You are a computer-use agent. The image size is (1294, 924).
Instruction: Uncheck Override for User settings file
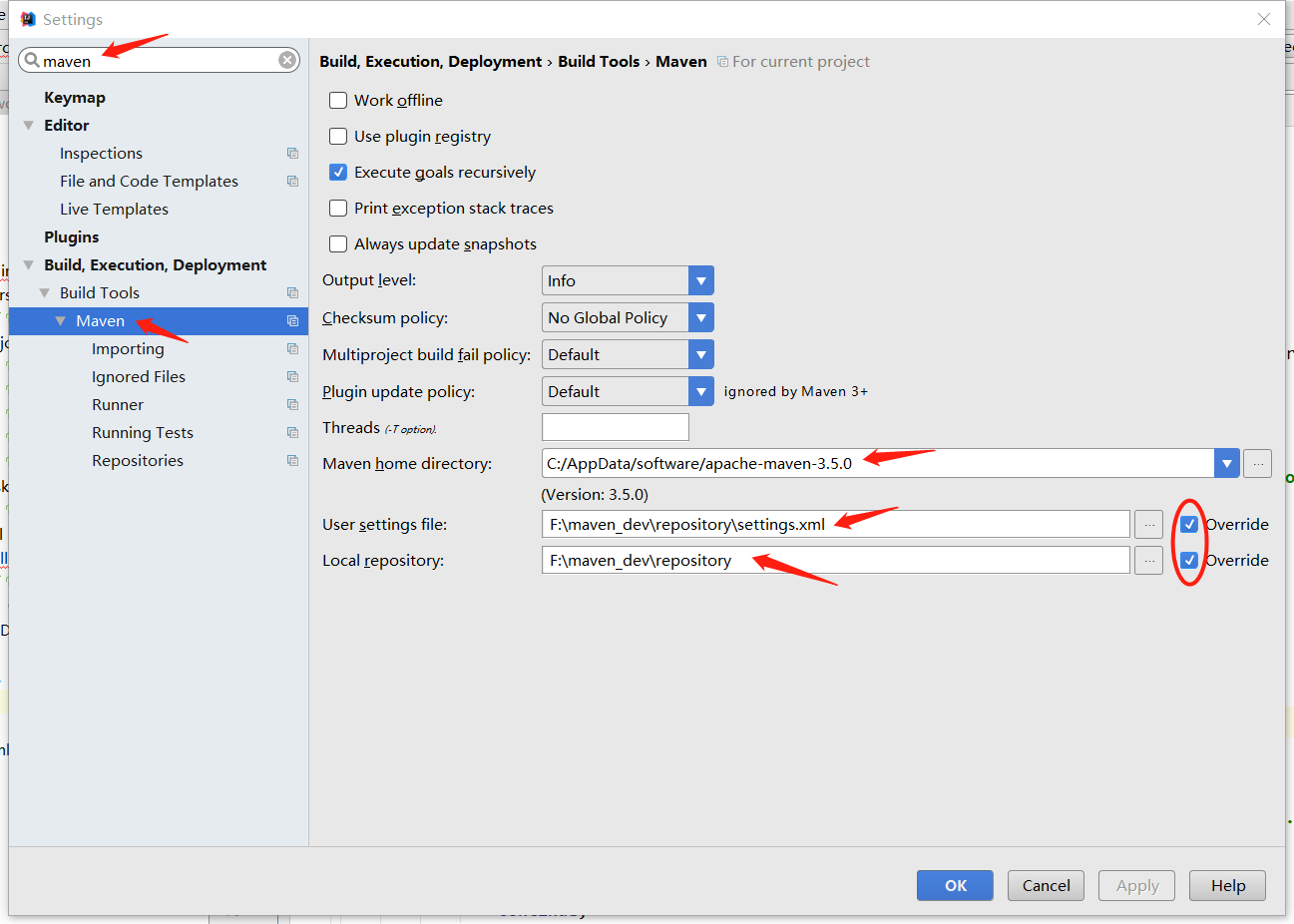[x=1189, y=524]
